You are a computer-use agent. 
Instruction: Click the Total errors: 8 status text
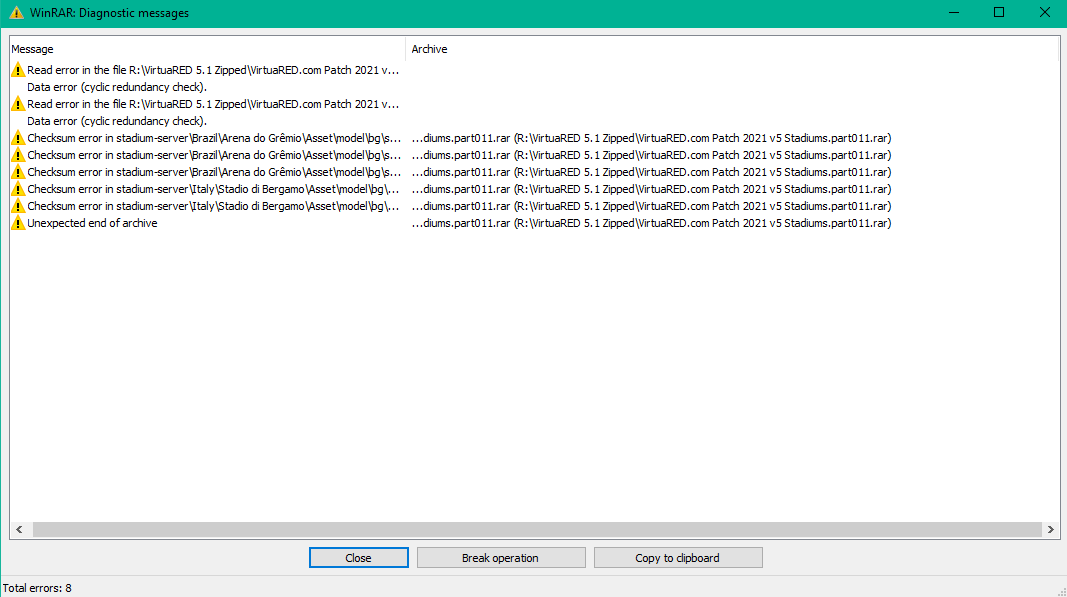37,588
